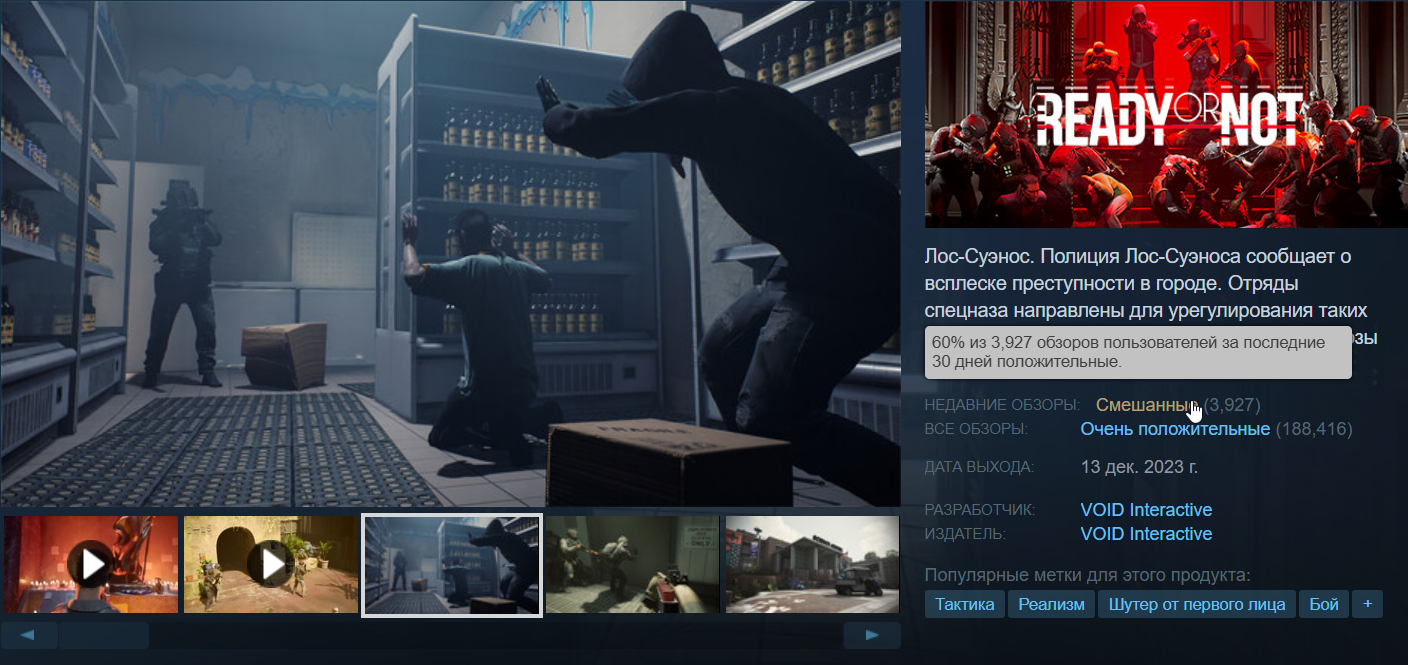The width and height of the screenshot is (1408, 665).
Task: Click the ВСЕ ОБЗОРЫ label
Action: [976, 429]
